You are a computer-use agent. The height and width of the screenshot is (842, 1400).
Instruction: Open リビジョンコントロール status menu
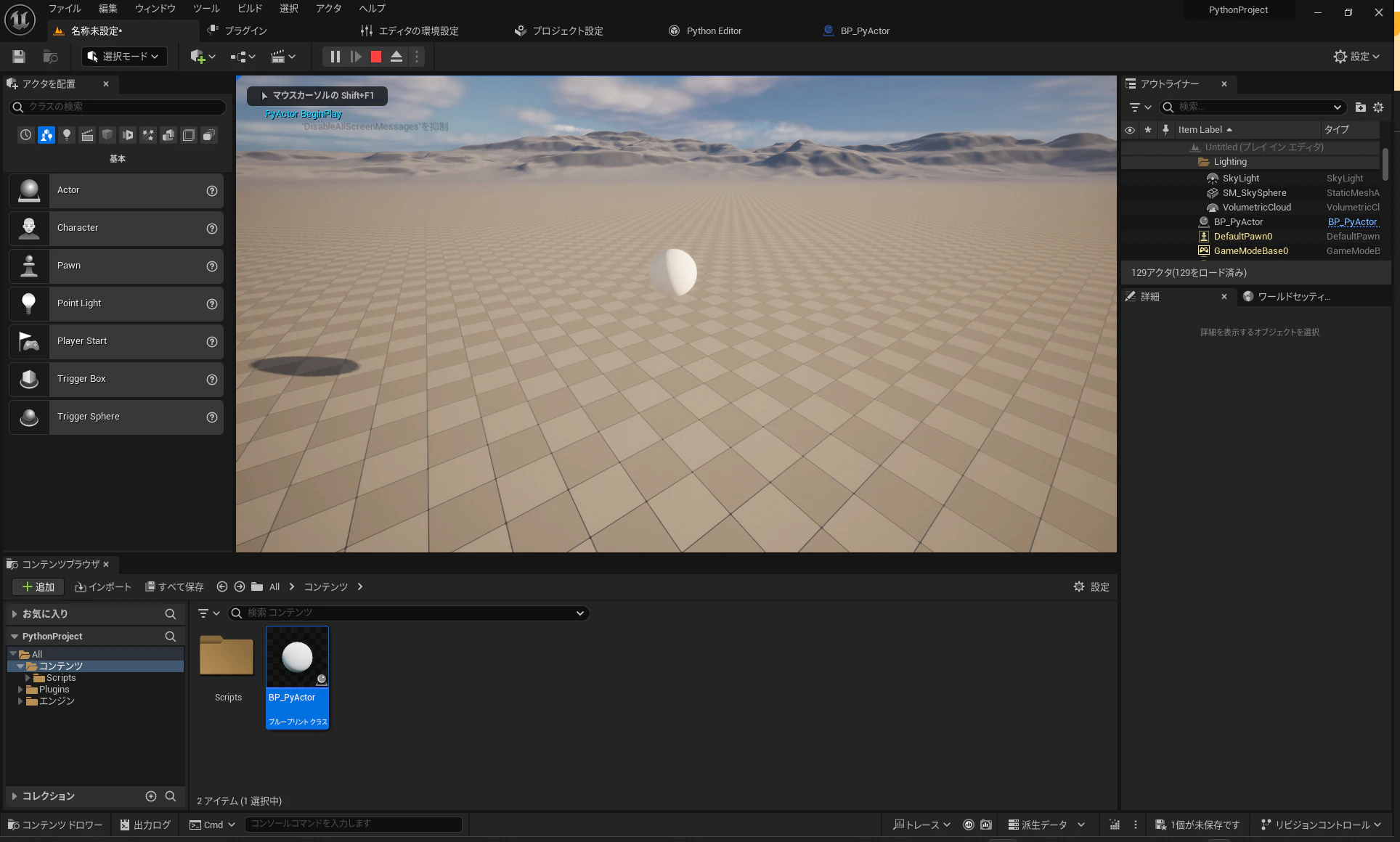point(1320,825)
